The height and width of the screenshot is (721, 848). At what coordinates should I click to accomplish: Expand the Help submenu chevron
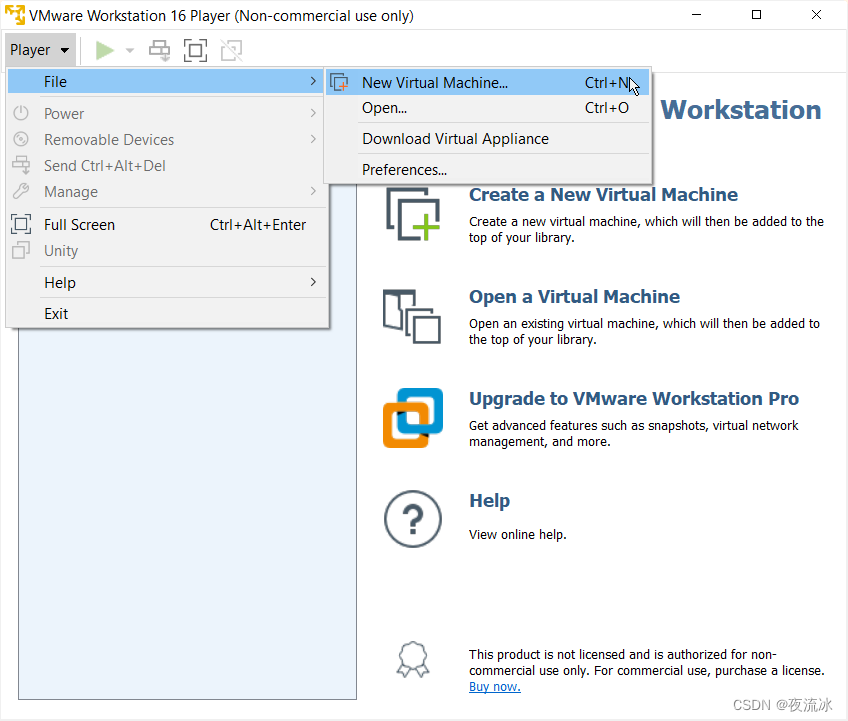[313, 282]
